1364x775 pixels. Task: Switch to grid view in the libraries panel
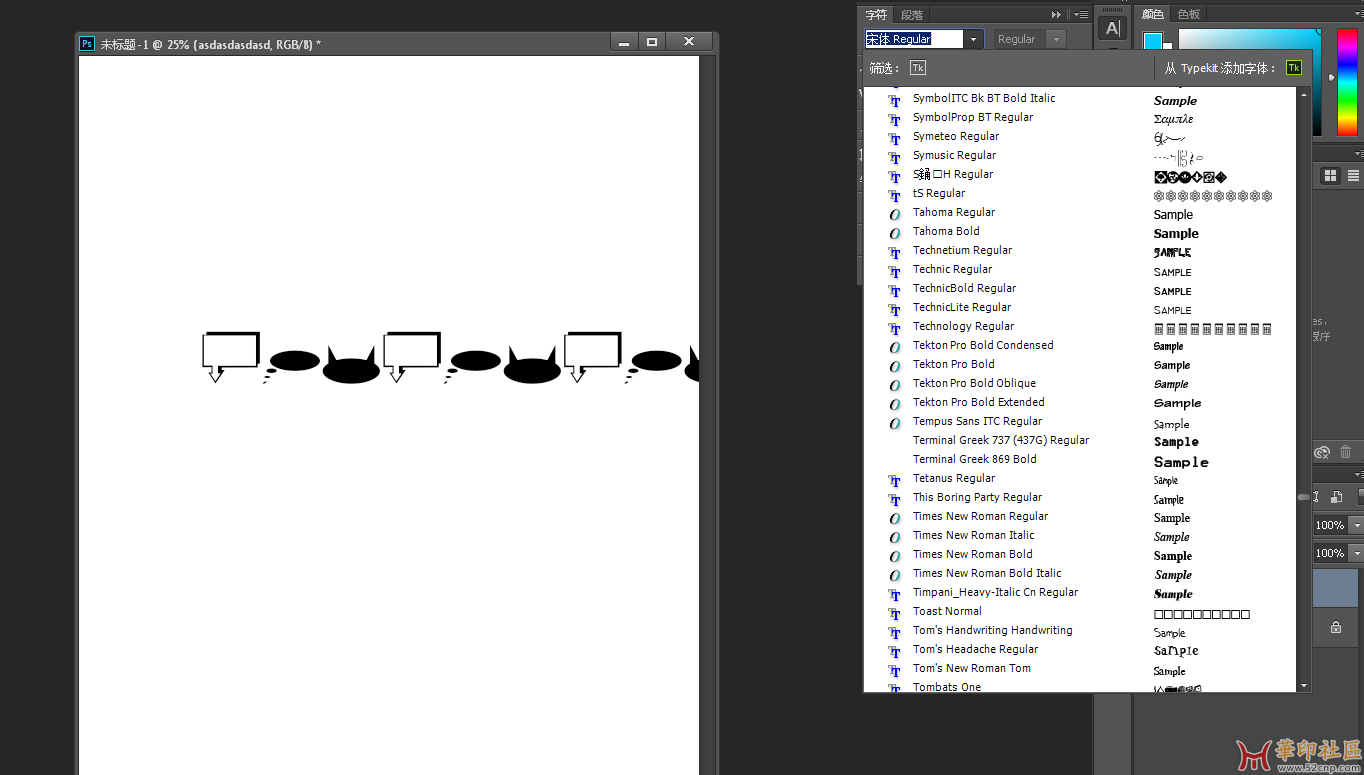(x=1330, y=175)
